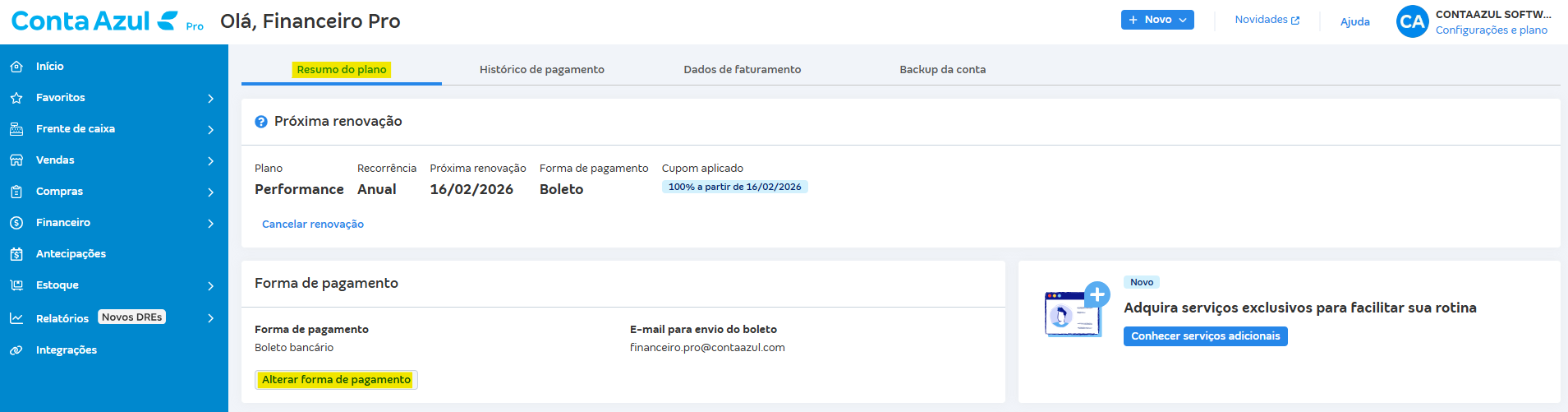Screen dimensions: 1568x412
Task: Click Alterar forma de pagamento button
Action: tap(336, 380)
